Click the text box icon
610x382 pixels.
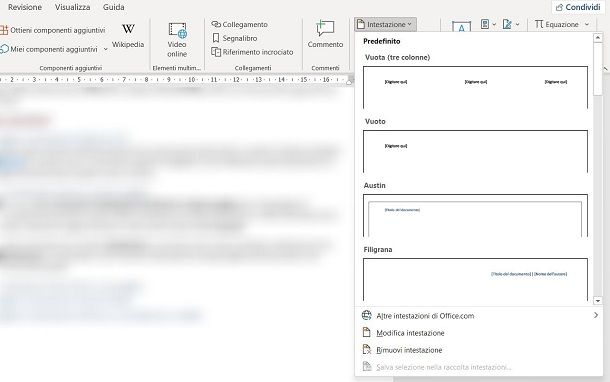(461, 26)
